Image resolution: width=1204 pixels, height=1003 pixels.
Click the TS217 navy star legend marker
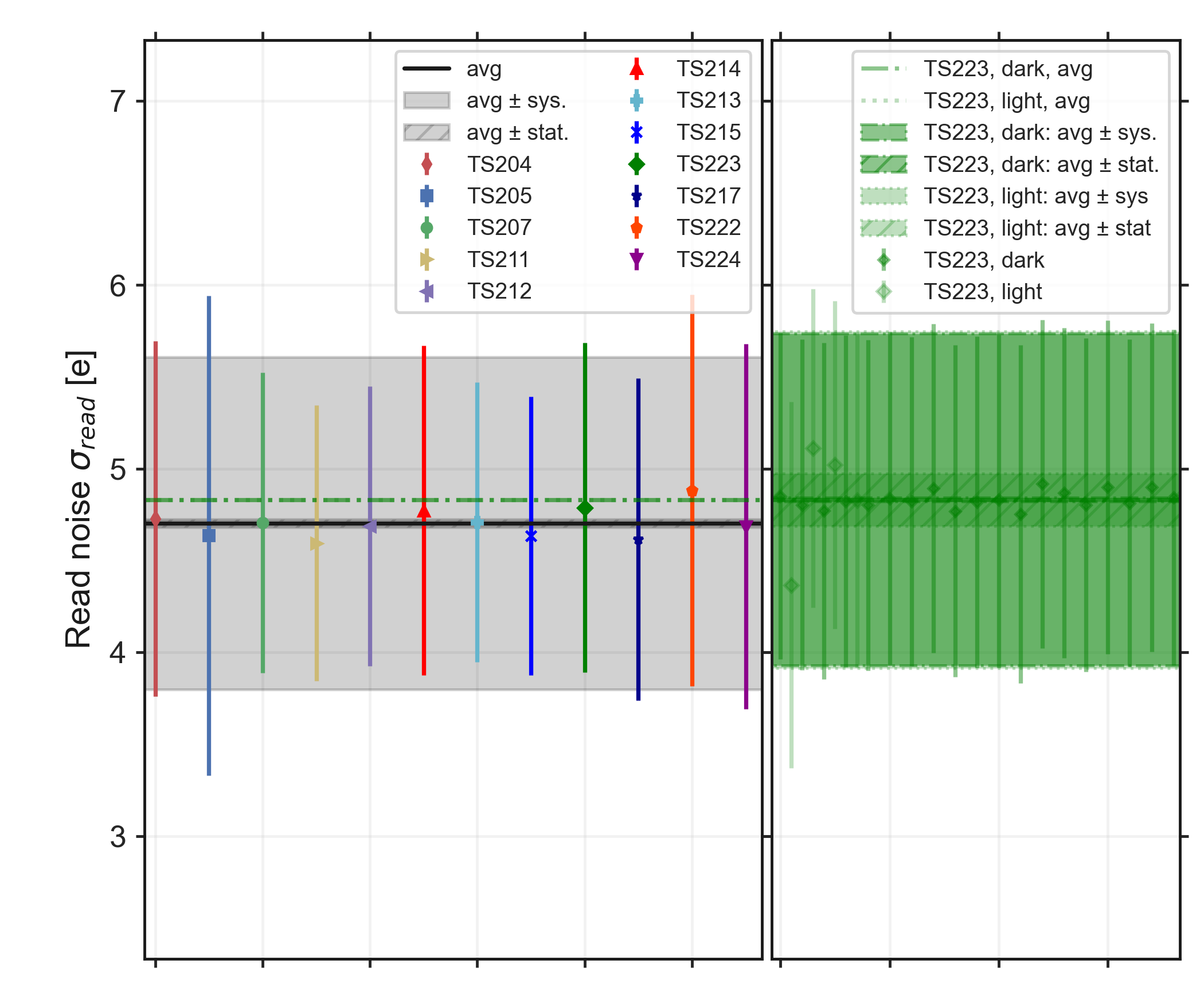(636, 196)
